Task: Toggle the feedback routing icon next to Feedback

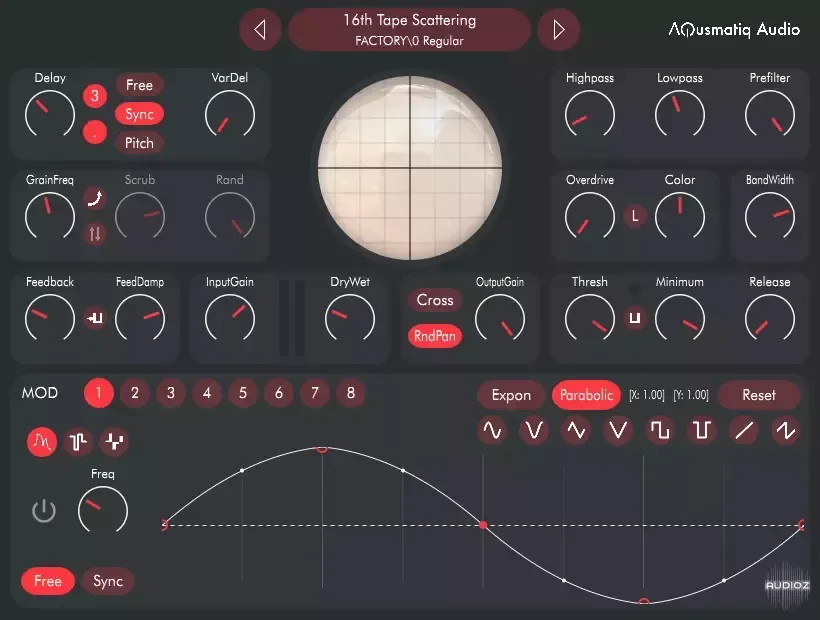Action: pyautogui.click(x=95, y=318)
